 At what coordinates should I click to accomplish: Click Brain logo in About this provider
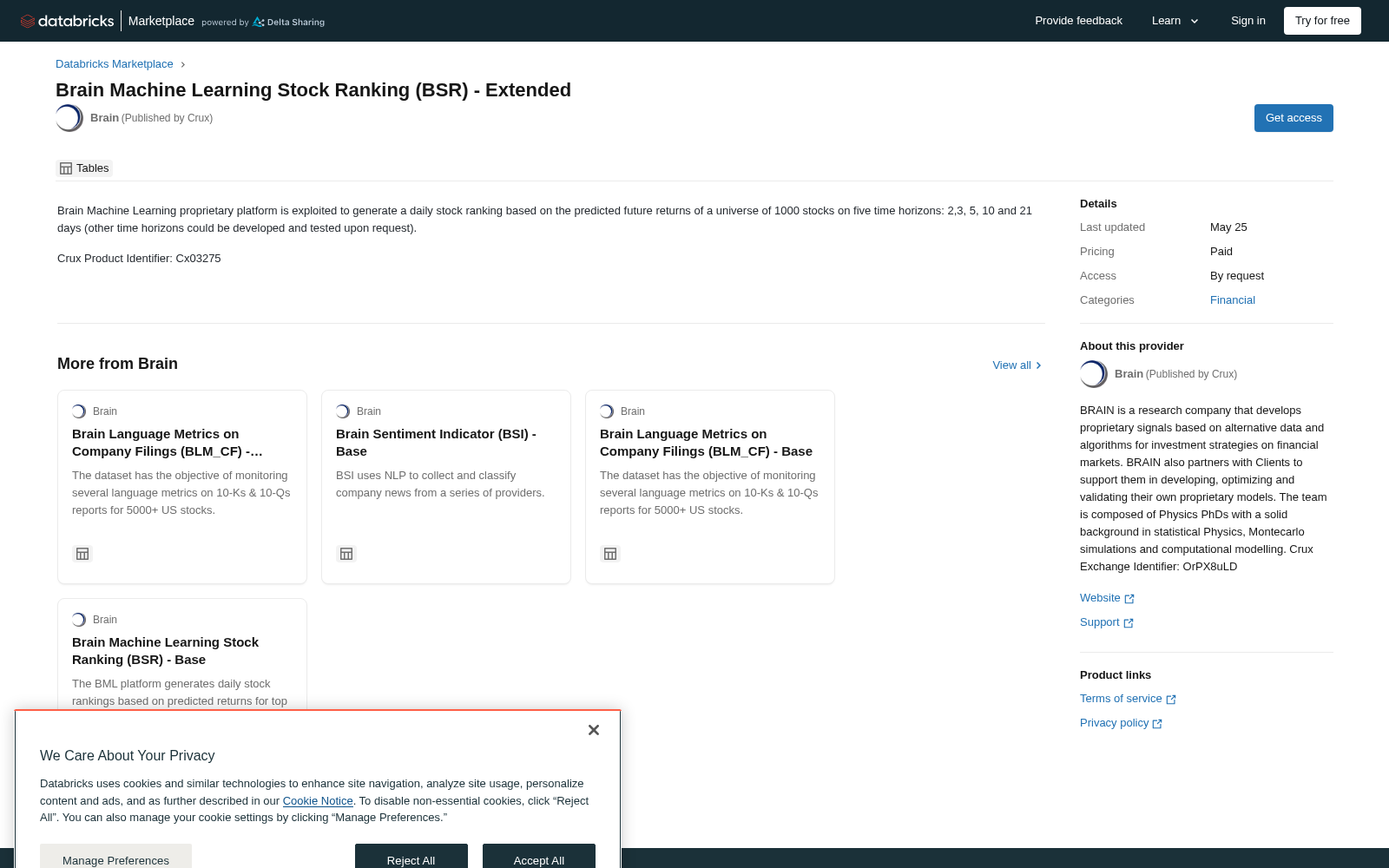[1094, 374]
